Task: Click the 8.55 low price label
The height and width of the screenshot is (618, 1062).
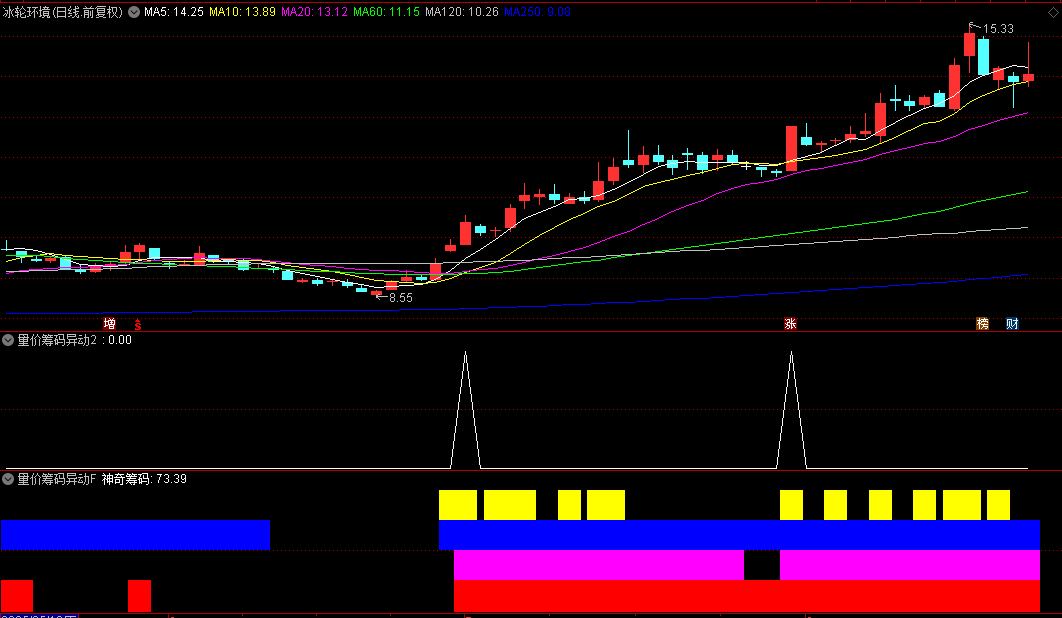Action: point(400,297)
